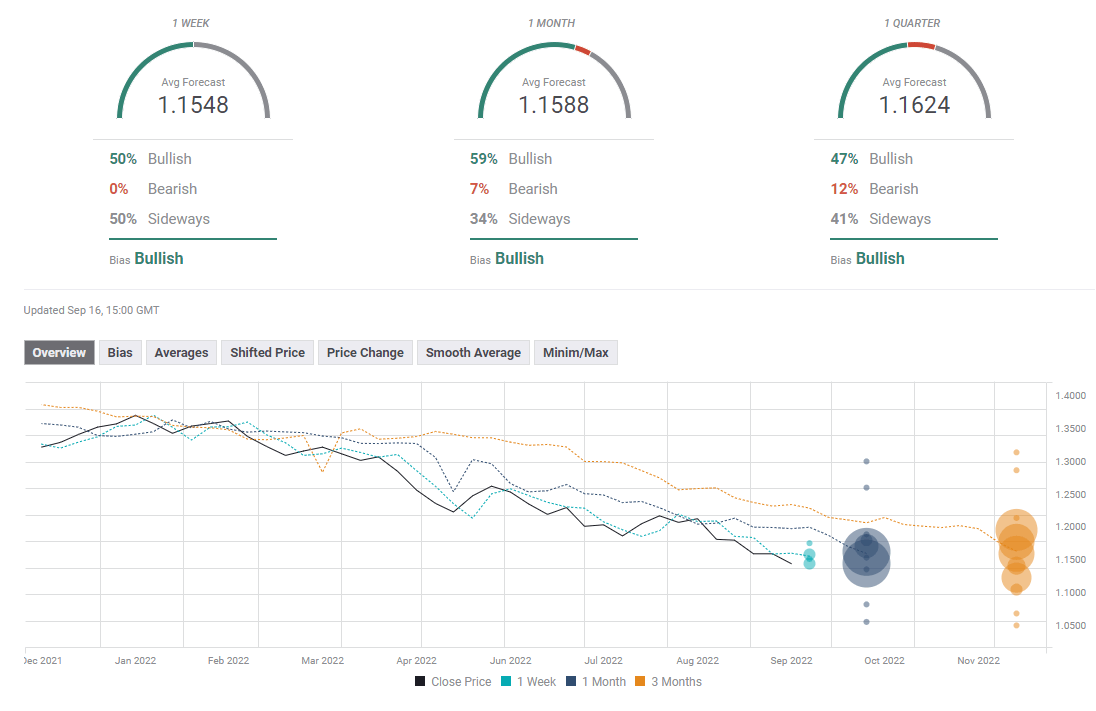Toggle the Close Price legend series
The image size is (1096, 711).
click(453, 682)
